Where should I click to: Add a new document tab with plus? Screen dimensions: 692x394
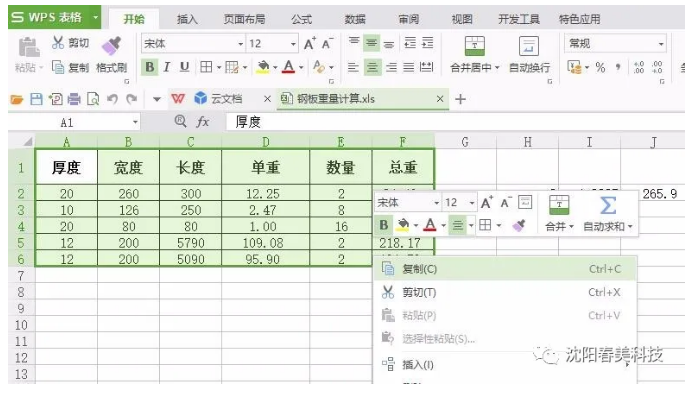460,99
